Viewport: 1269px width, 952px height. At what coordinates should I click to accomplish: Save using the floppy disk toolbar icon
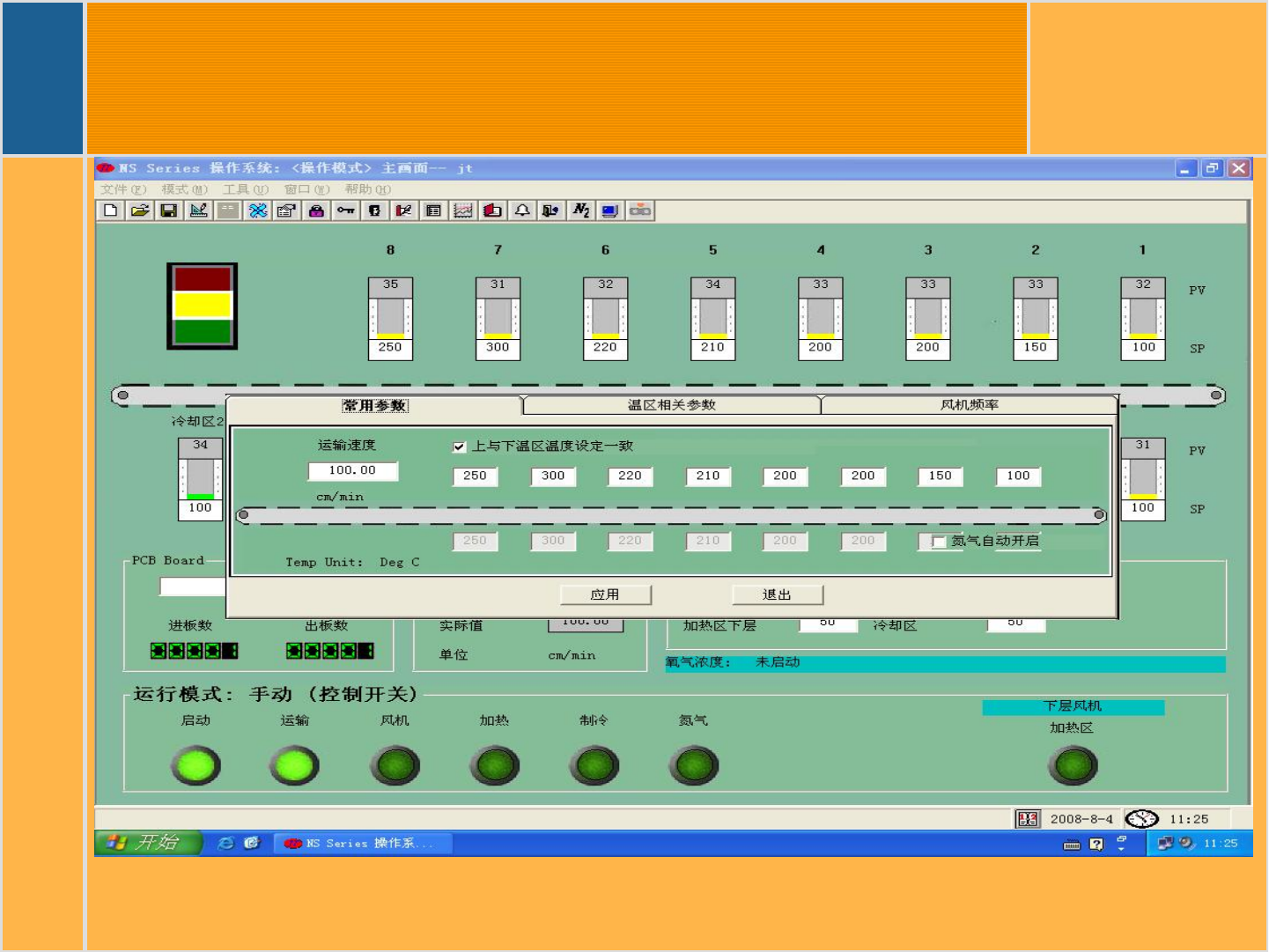coord(169,210)
